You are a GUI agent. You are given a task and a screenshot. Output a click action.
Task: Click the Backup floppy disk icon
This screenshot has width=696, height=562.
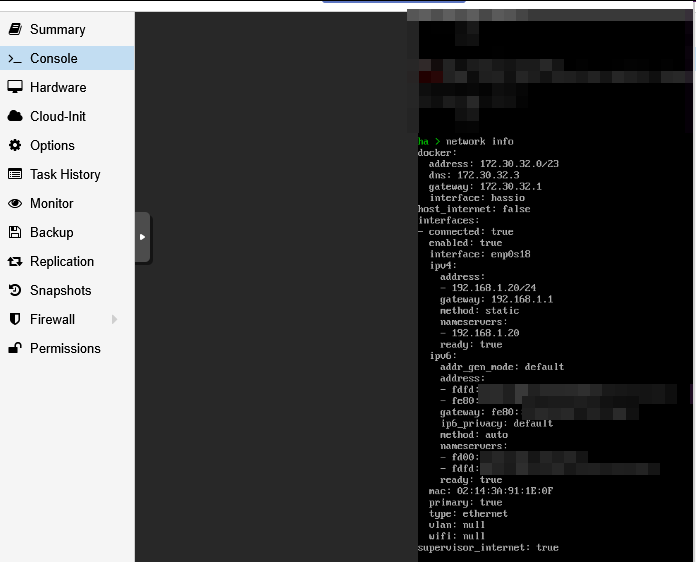(x=15, y=233)
